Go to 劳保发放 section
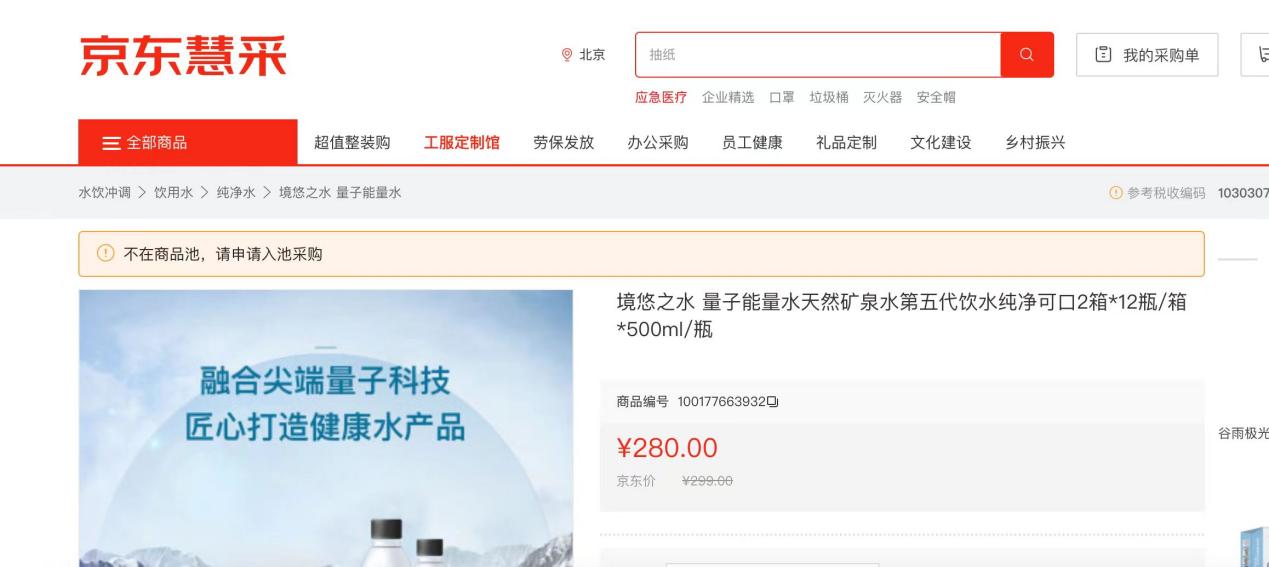 point(564,142)
